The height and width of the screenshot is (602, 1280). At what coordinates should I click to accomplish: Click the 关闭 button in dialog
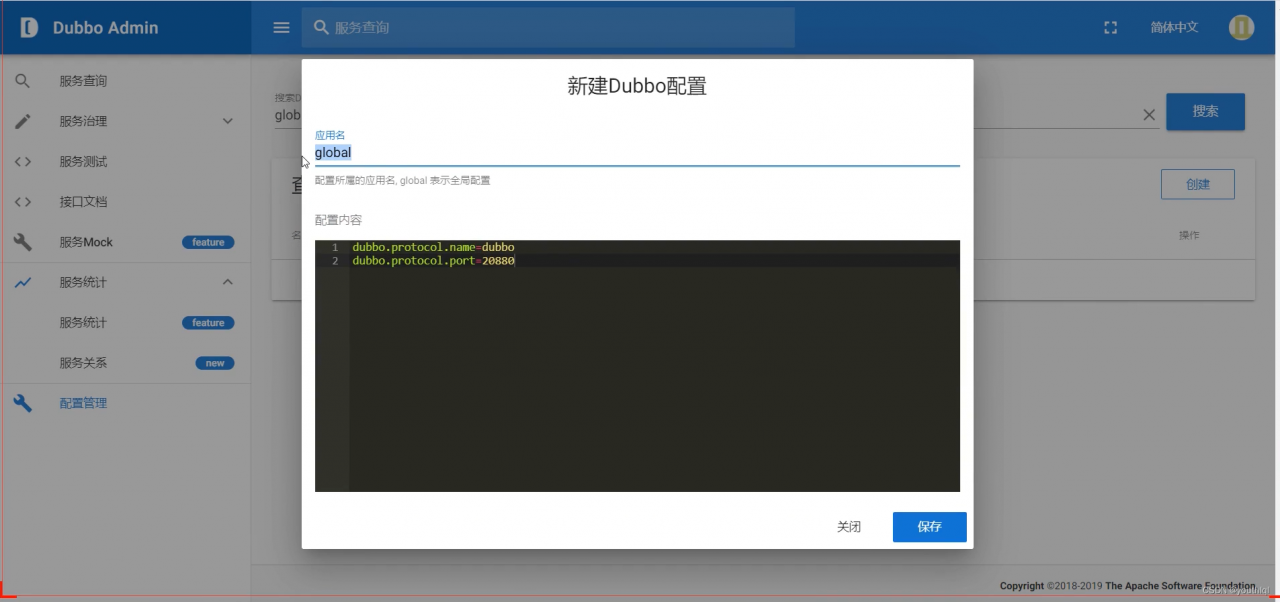(849, 526)
